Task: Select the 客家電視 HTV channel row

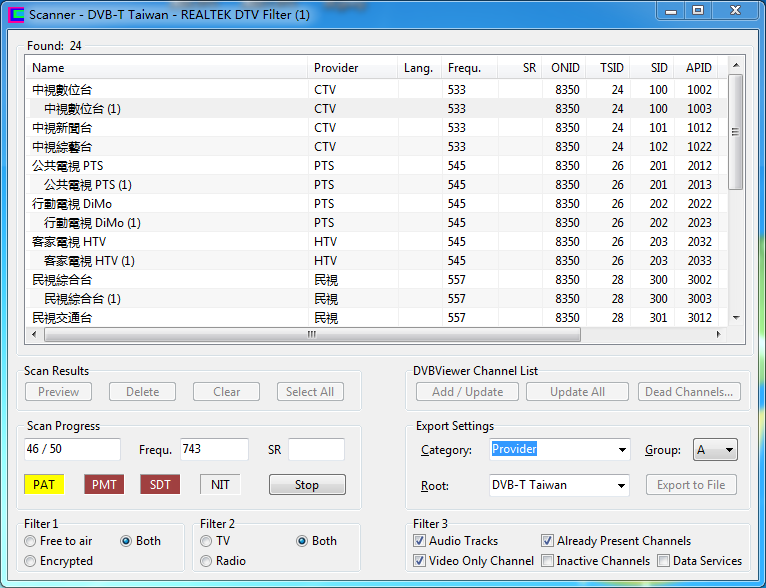Action: tap(376, 242)
